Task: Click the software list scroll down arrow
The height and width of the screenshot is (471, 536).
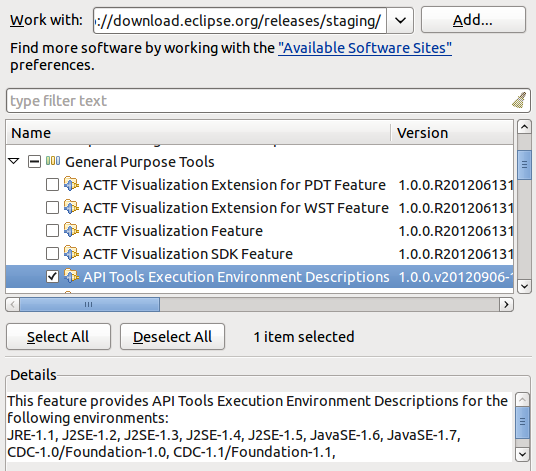Action: tap(524, 286)
